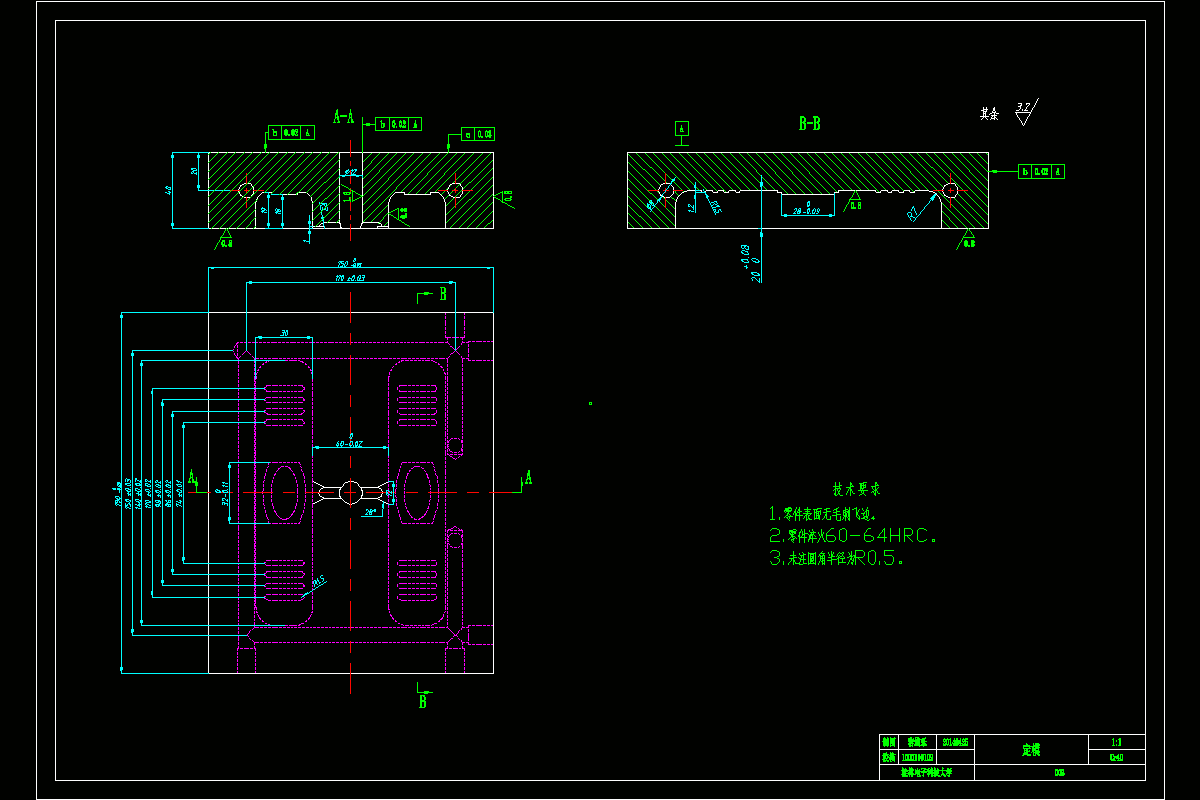The width and height of the screenshot is (1200, 800).
Task: Click the 技术要求 heading text
Action: (x=856, y=490)
